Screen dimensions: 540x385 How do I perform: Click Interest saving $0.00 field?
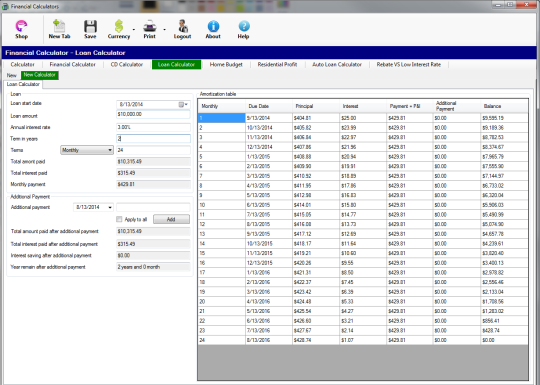pyautogui.click(x=153, y=256)
